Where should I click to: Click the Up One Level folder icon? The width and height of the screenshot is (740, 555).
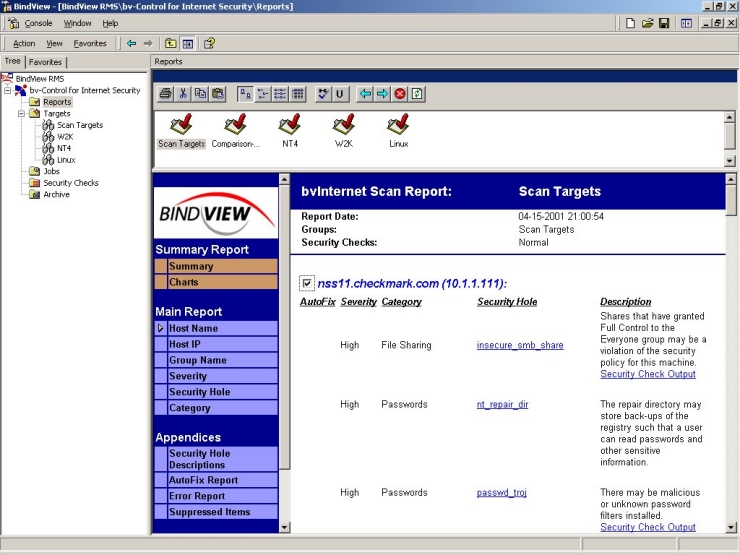tap(170, 43)
